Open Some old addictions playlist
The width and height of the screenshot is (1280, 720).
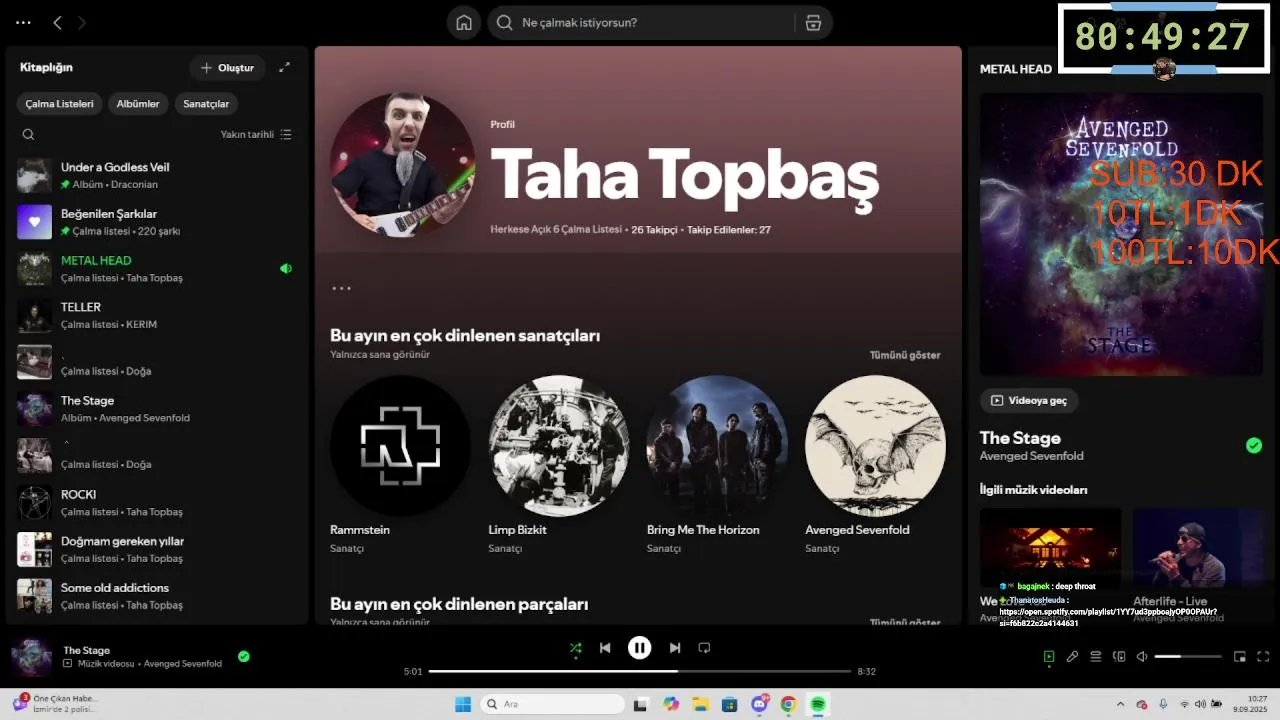tap(158, 596)
